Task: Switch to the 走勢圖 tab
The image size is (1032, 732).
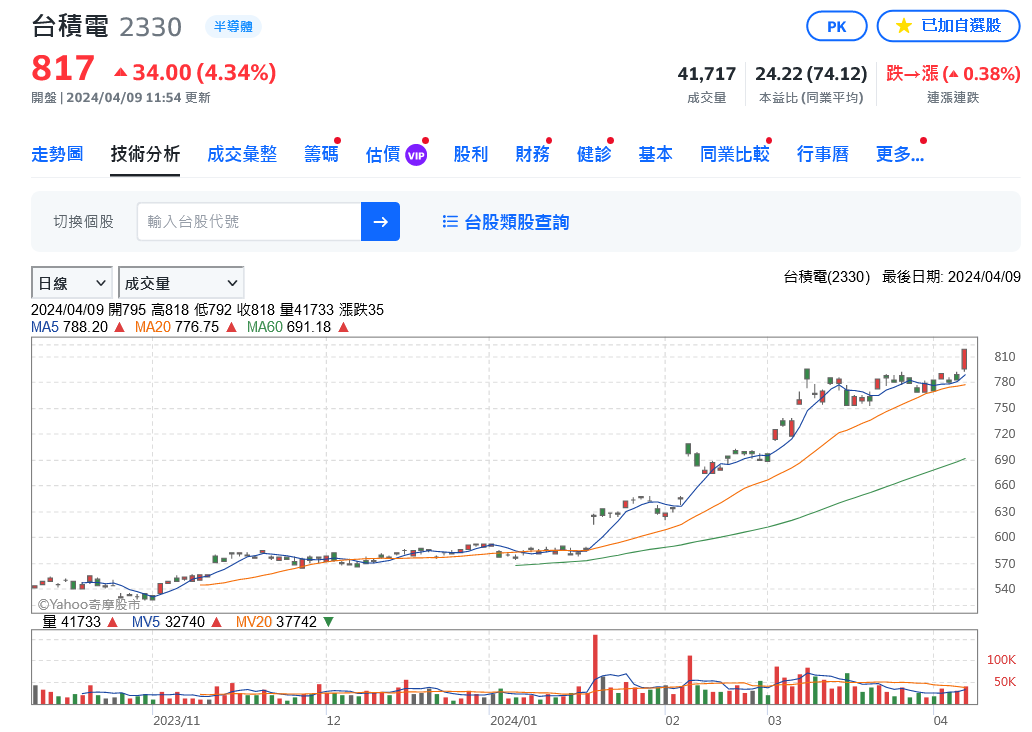Action: [x=57, y=154]
